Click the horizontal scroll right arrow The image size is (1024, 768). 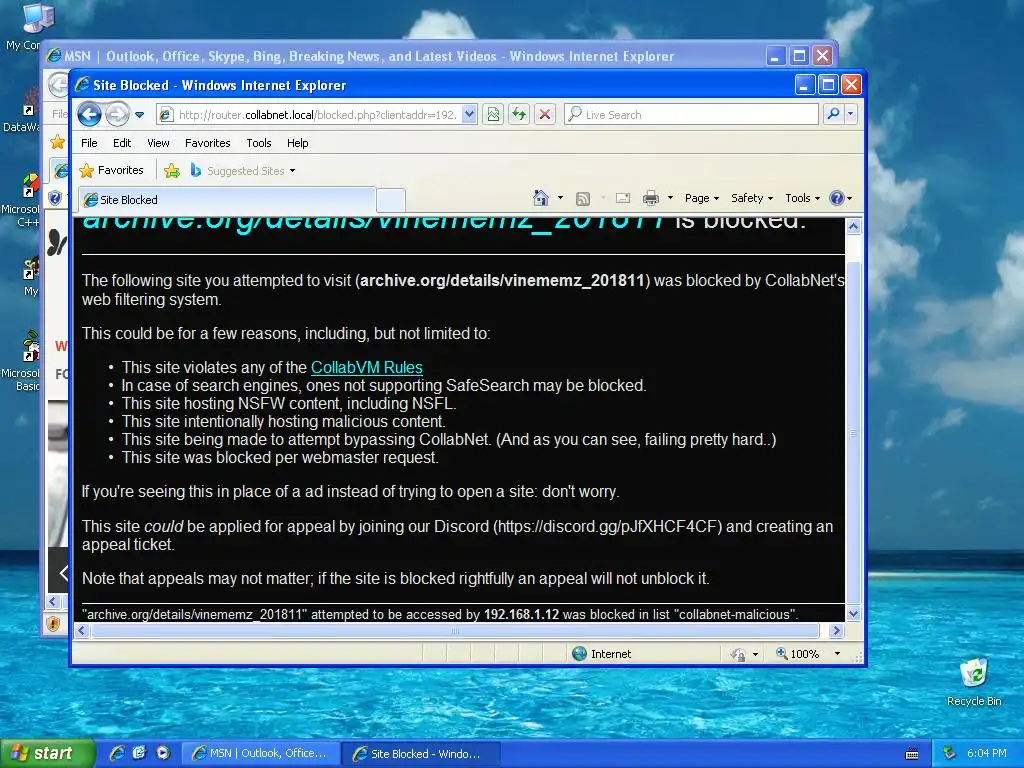tap(837, 631)
